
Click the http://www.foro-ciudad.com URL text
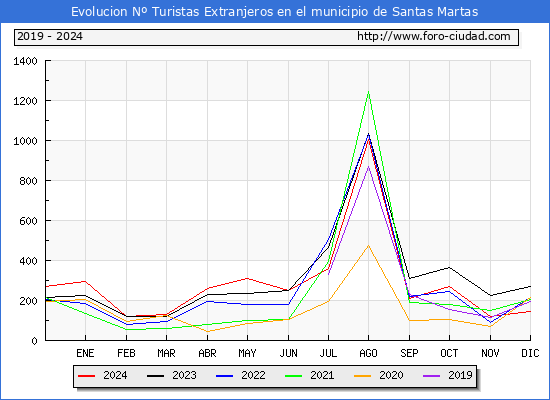(x=434, y=36)
